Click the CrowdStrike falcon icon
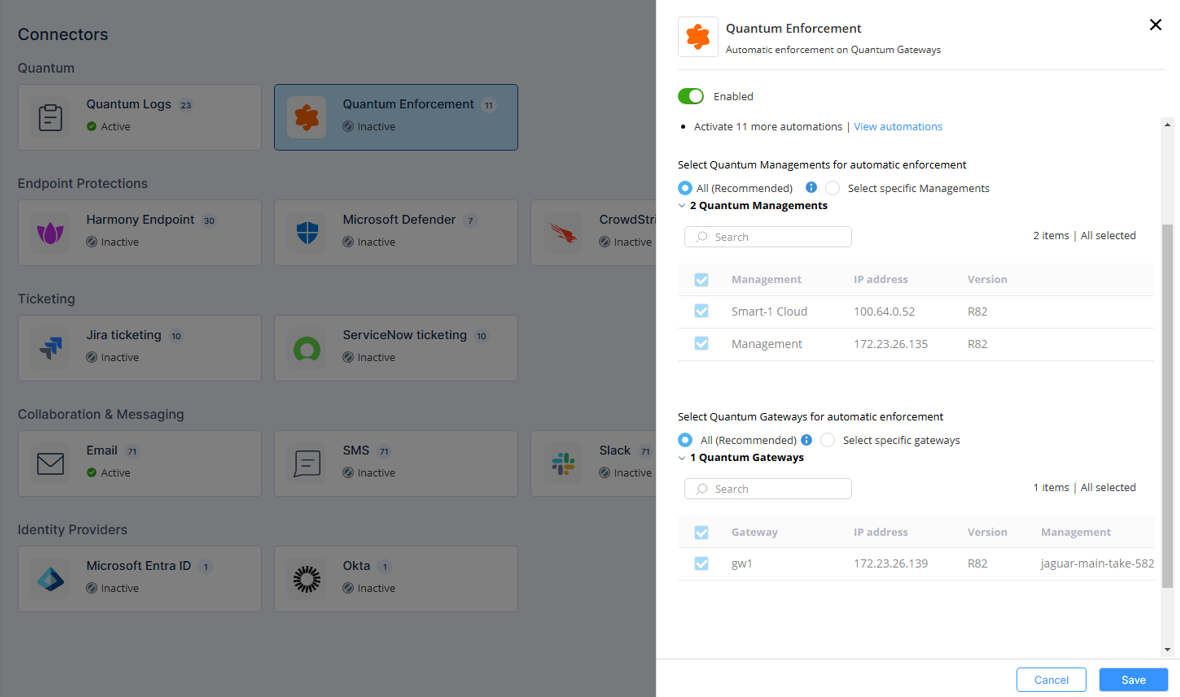Viewport: 1180px width, 697px height. click(564, 233)
